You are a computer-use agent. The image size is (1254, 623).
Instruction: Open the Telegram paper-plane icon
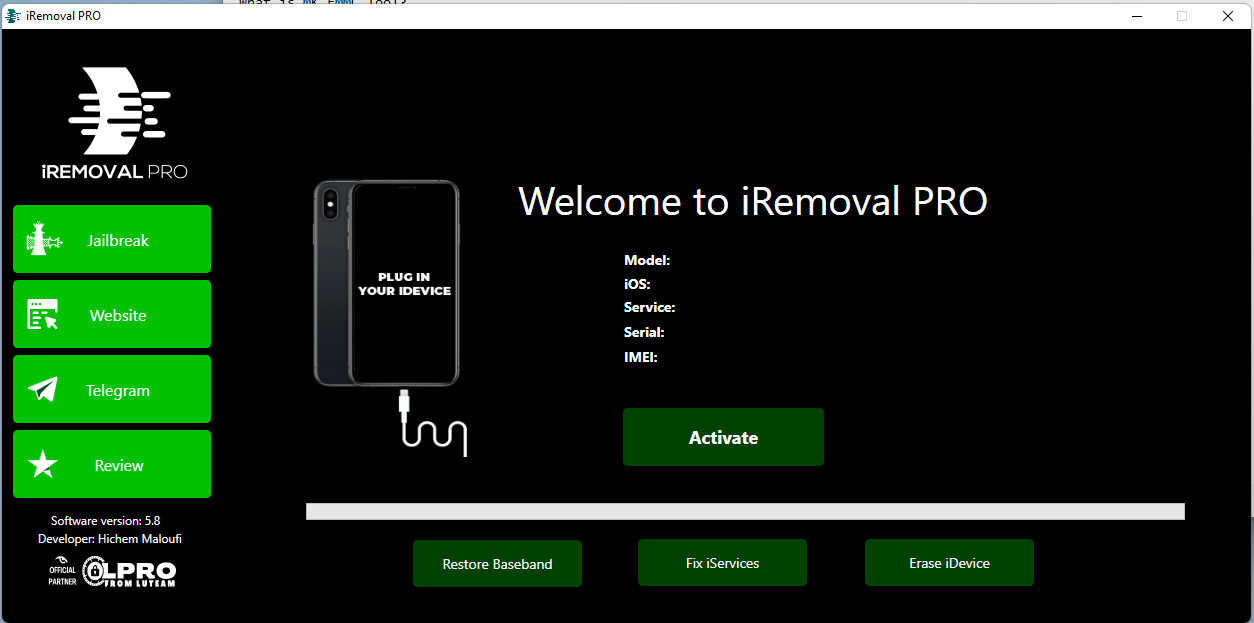click(x=42, y=389)
